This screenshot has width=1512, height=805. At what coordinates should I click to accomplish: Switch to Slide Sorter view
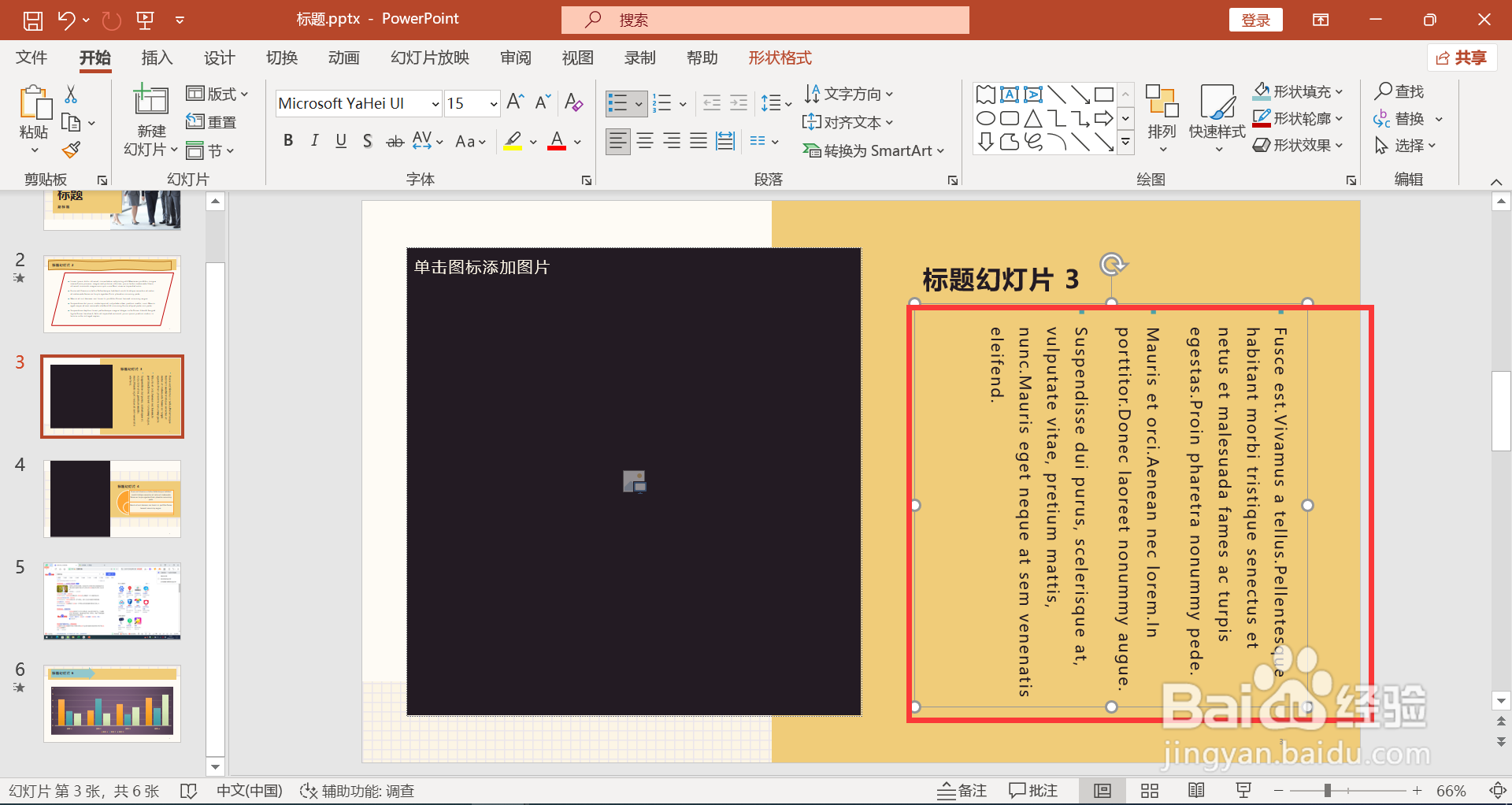click(x=1150, y=790)
